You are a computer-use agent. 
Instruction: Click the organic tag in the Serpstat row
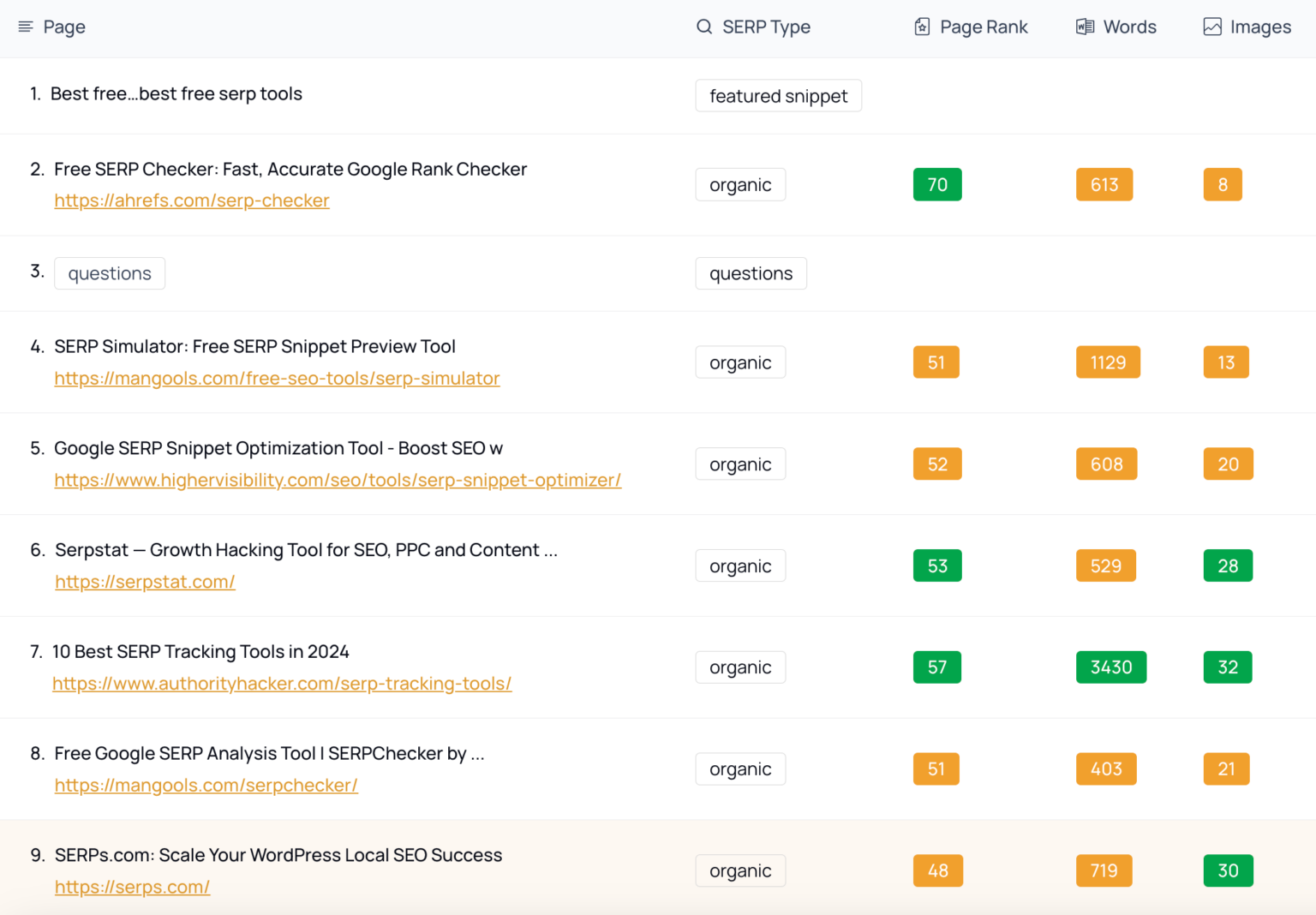coord(740,566)
